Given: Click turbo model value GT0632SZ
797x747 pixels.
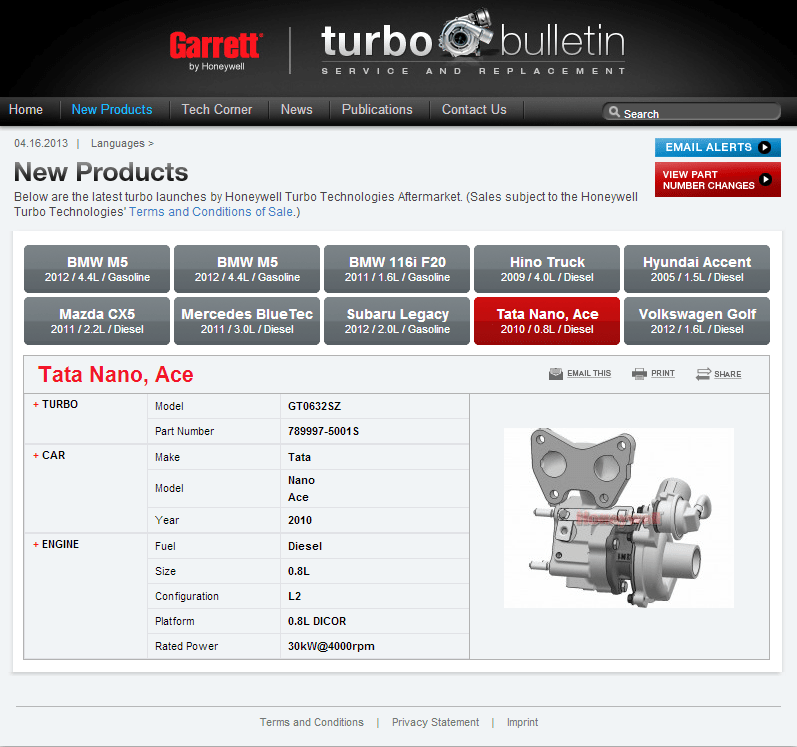Looking at the screenshot, I should click(314, 407).
